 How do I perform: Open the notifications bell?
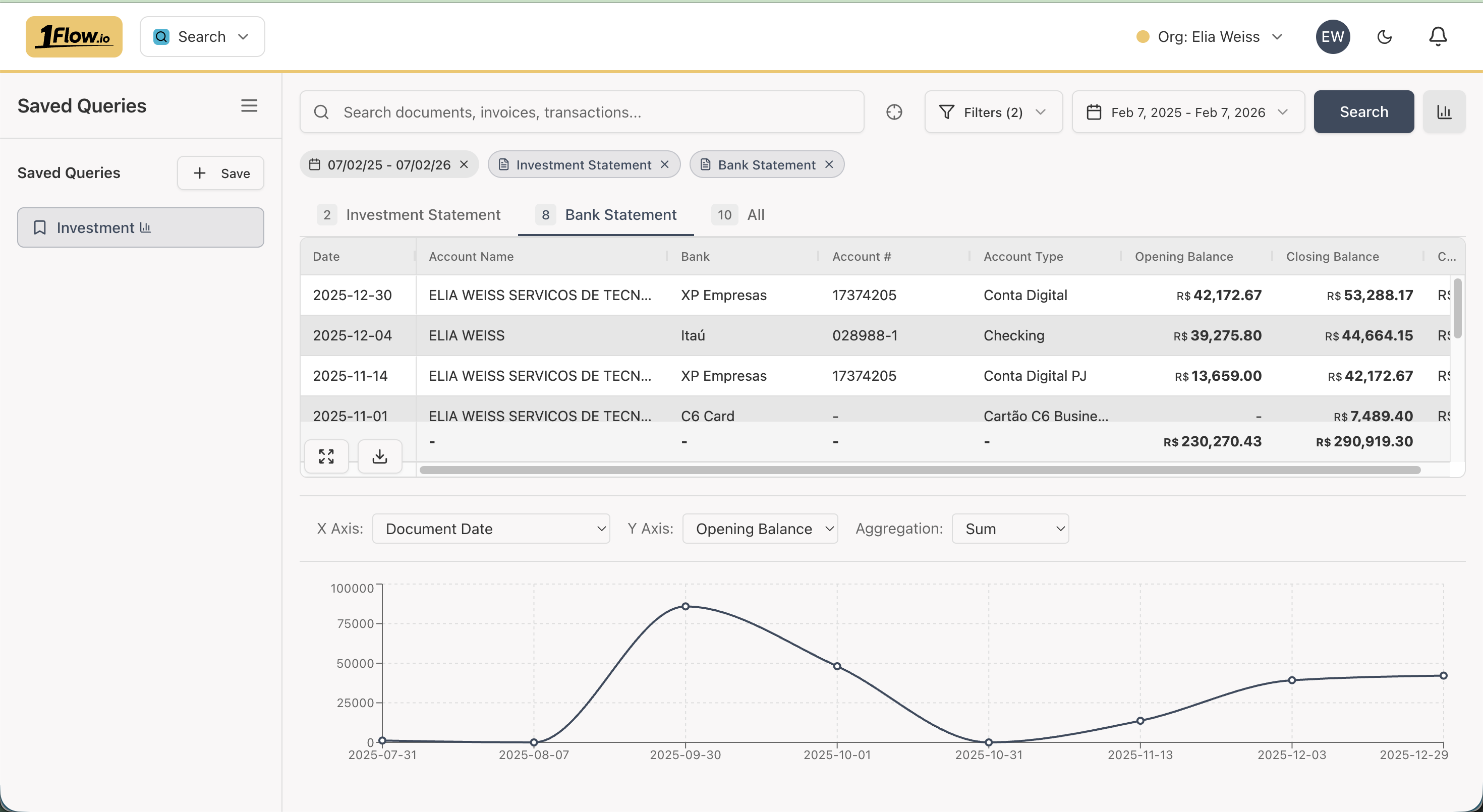pos(1438,37)
